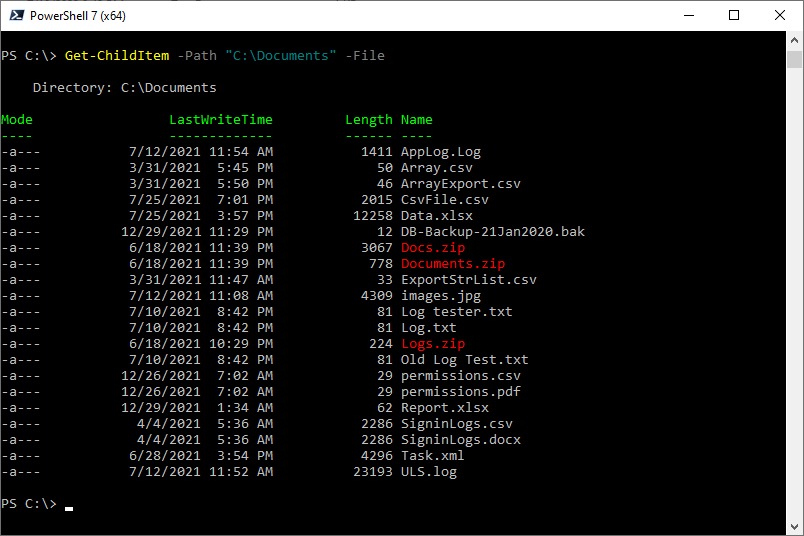Click the Old Log Test.txt file name
Viewport: 804px width, 536px height.
coord(465,360)
